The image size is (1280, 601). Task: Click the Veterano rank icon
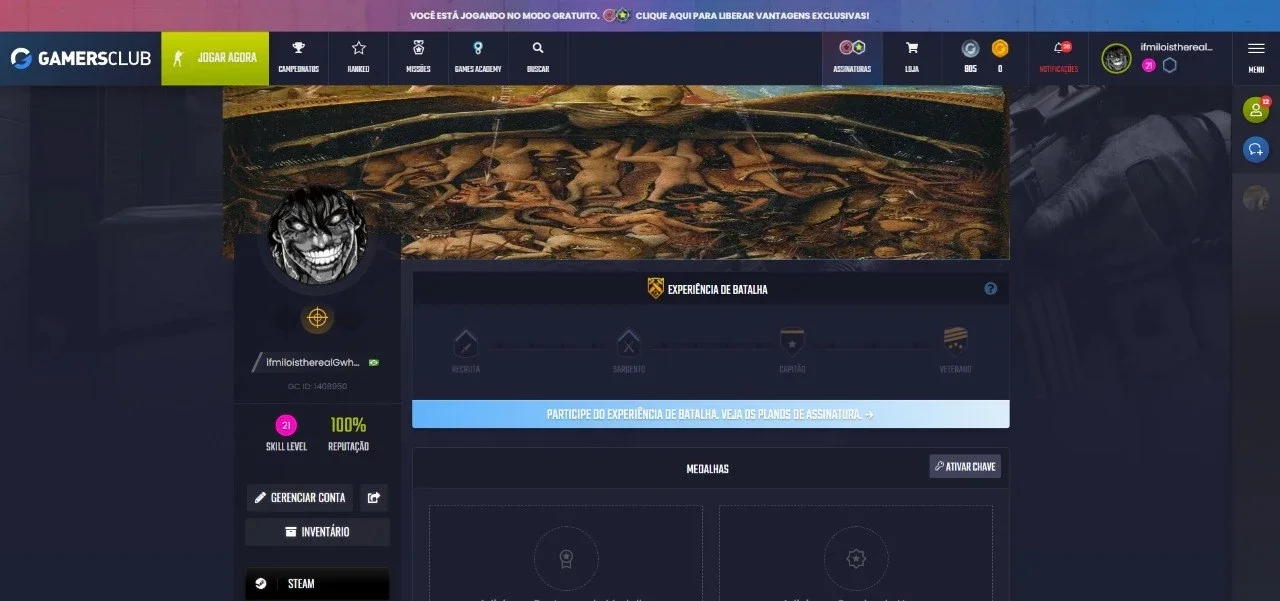(955, 343)
